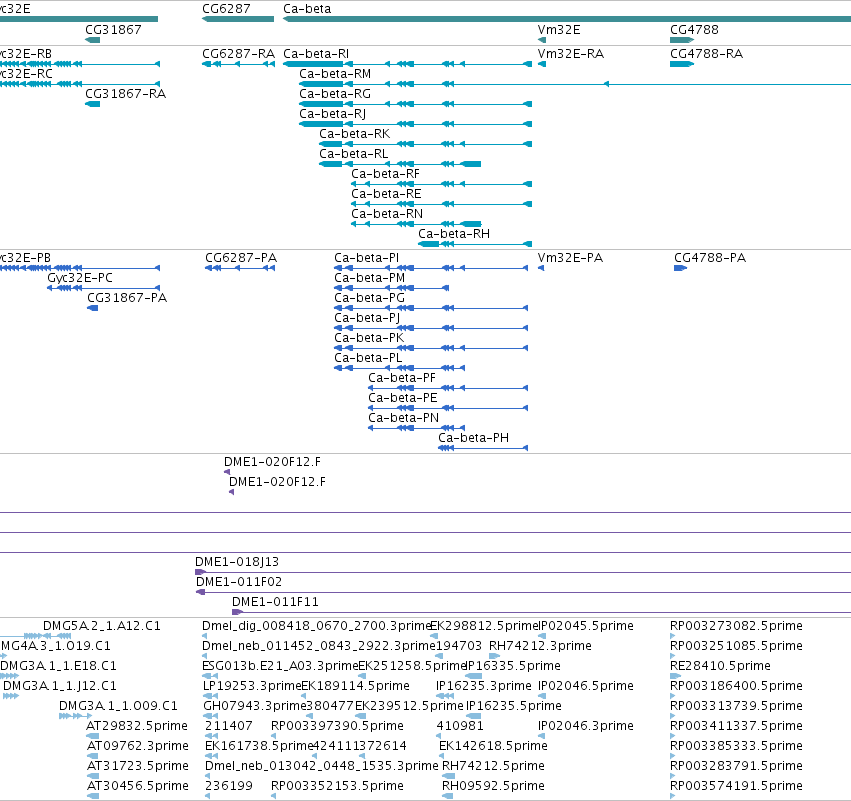This screenshot has width=851, height=801.
Task: Click transcript label Ca-beta-RF
Action: tap(385, 174)
